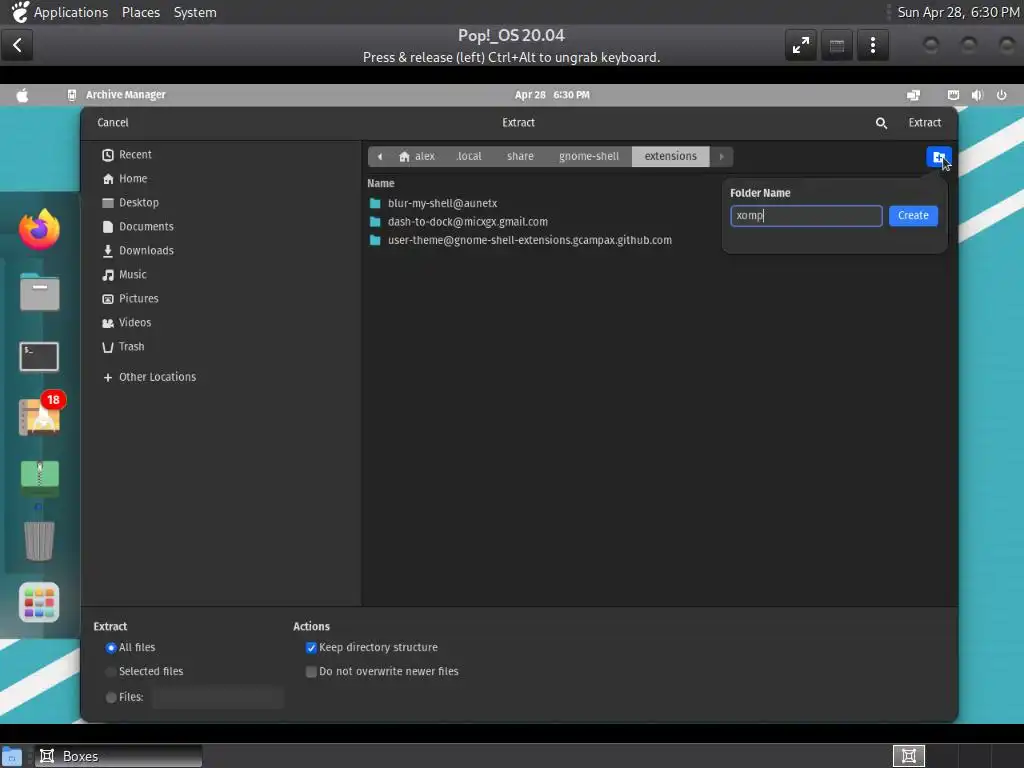
Task: Open the keyboard shortcuts button in Boxes
Action: click(837, 45)
